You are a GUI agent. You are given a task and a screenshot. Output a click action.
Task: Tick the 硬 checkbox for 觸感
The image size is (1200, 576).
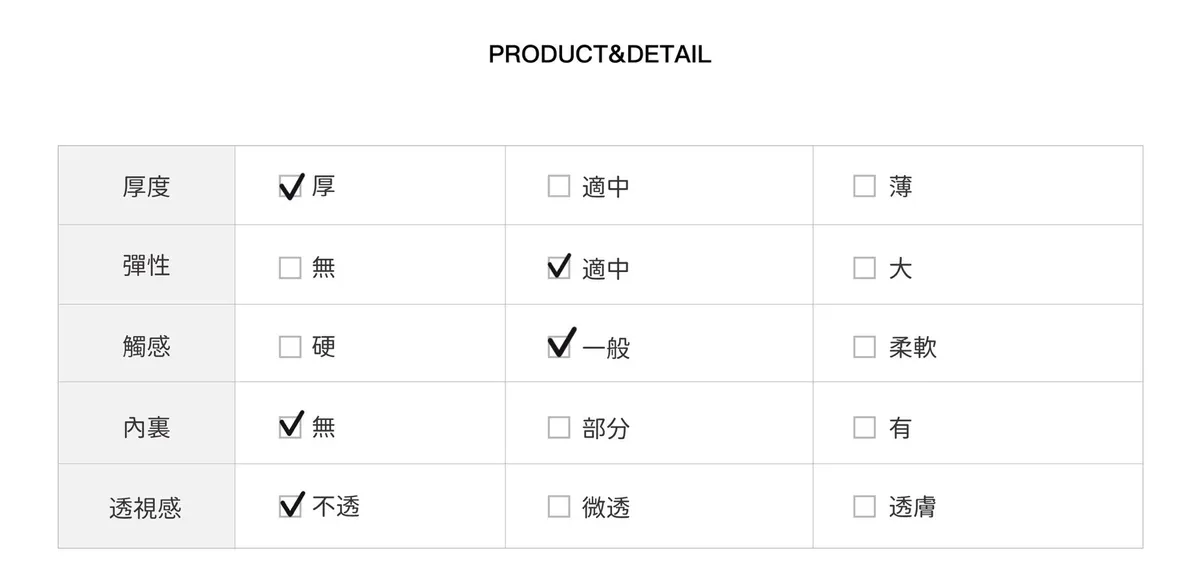coord(290,347)
